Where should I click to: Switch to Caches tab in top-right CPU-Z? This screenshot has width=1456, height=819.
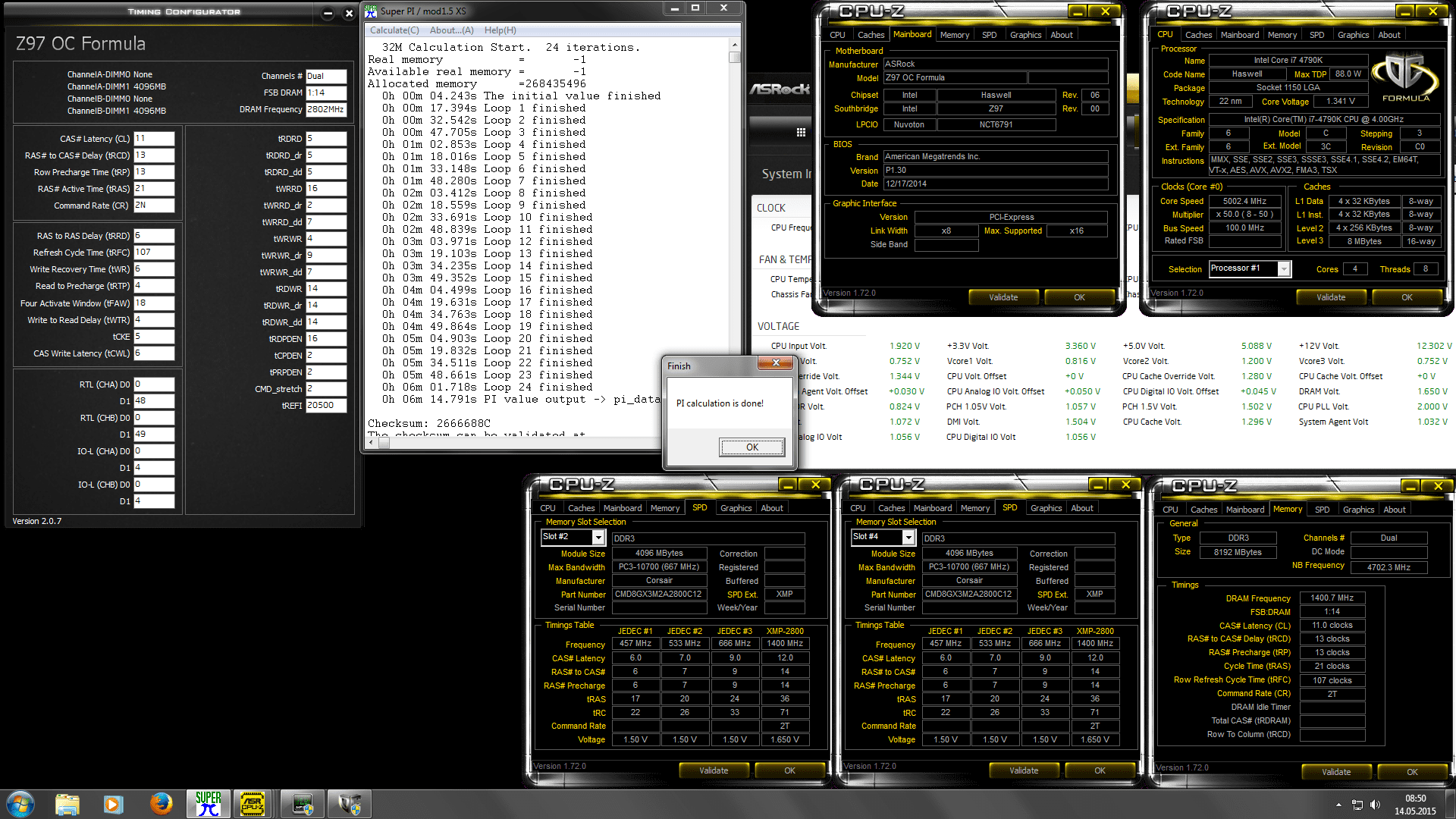pyautogui.click(x=1198, y=35)
